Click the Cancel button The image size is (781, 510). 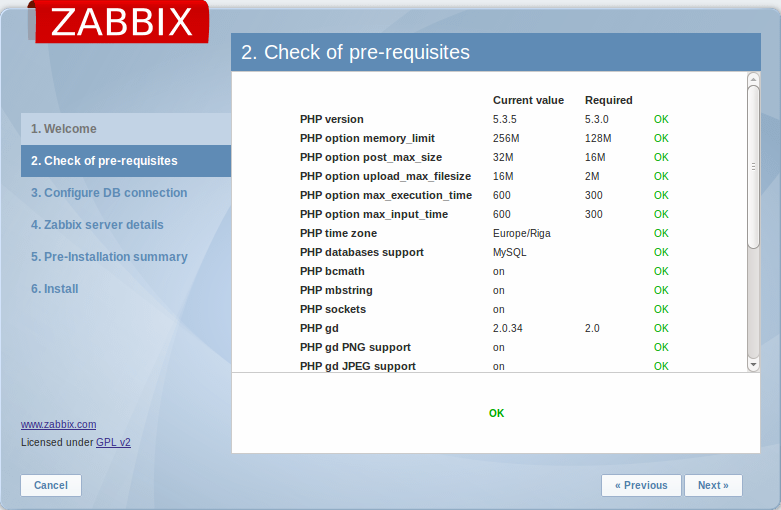[x=51, y=485]
